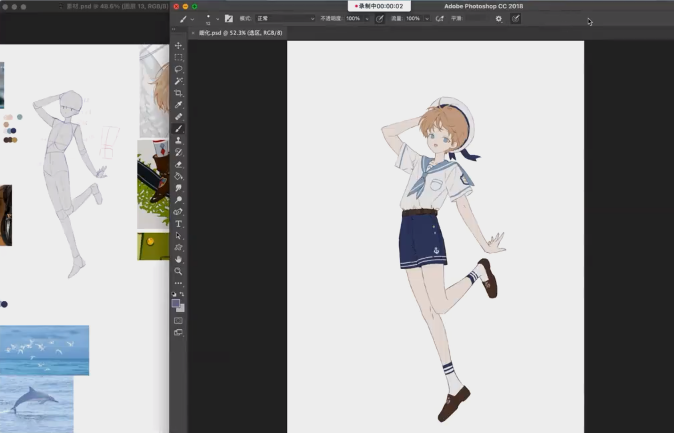Click the foreground color swatch

pos(176,302)
